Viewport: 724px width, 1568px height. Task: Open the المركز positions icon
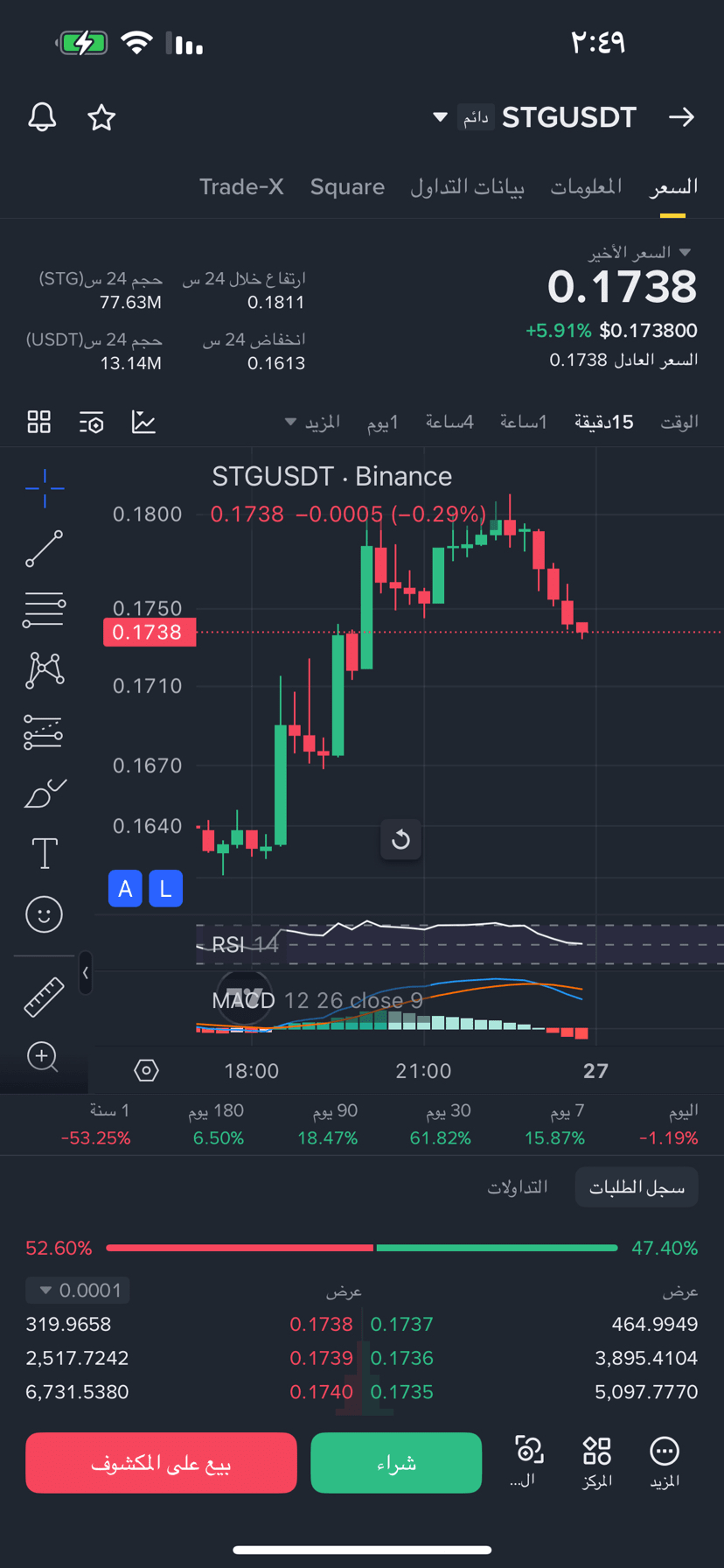[x=597, y=1461]
